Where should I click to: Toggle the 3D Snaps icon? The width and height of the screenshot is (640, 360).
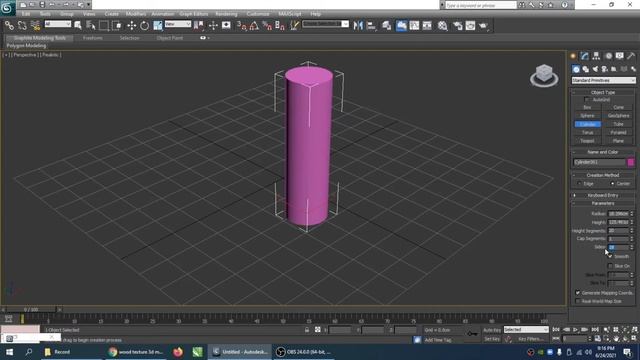(242, 26)
